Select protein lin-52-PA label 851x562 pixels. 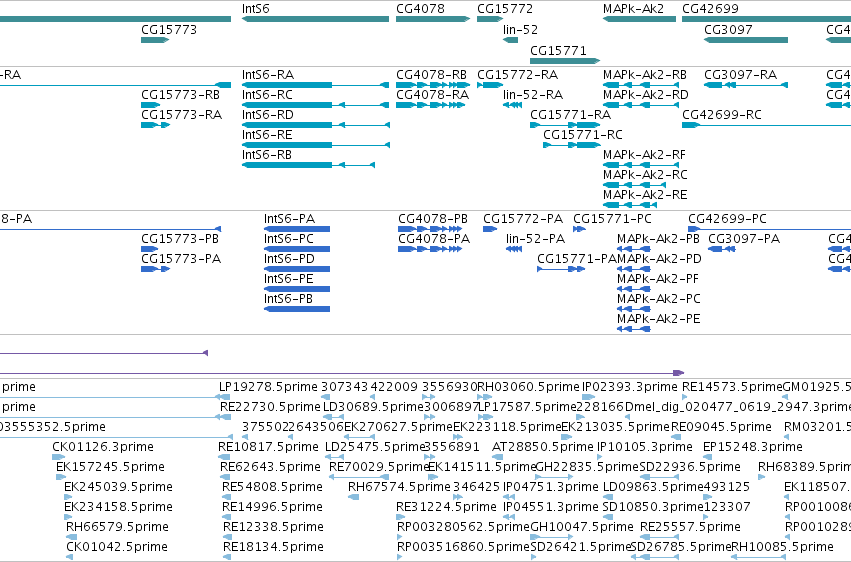(x=536, y=239)
